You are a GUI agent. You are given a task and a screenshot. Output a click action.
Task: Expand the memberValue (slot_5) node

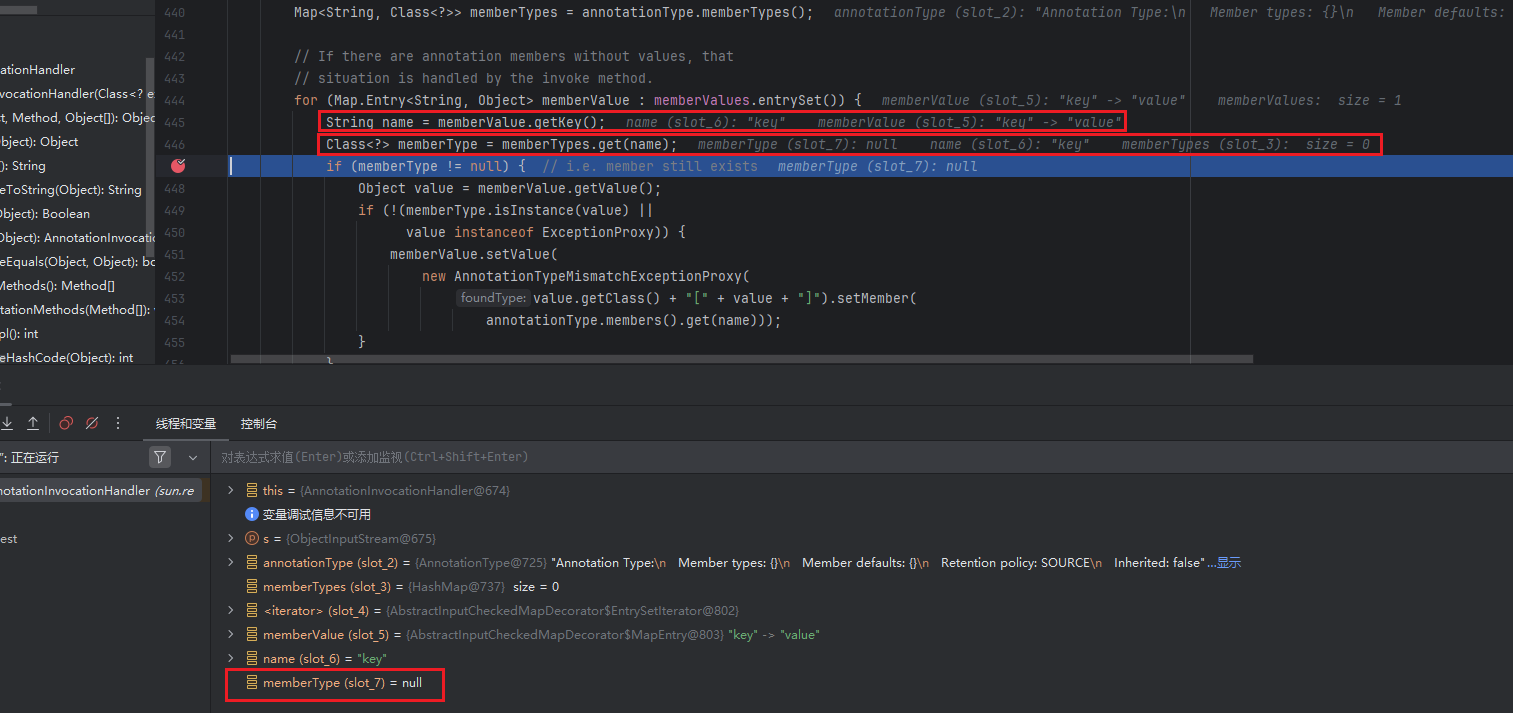pos(231,635)
